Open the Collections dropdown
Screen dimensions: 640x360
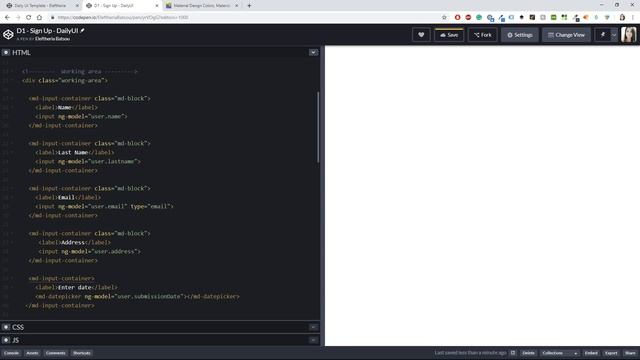coord(560,353)
